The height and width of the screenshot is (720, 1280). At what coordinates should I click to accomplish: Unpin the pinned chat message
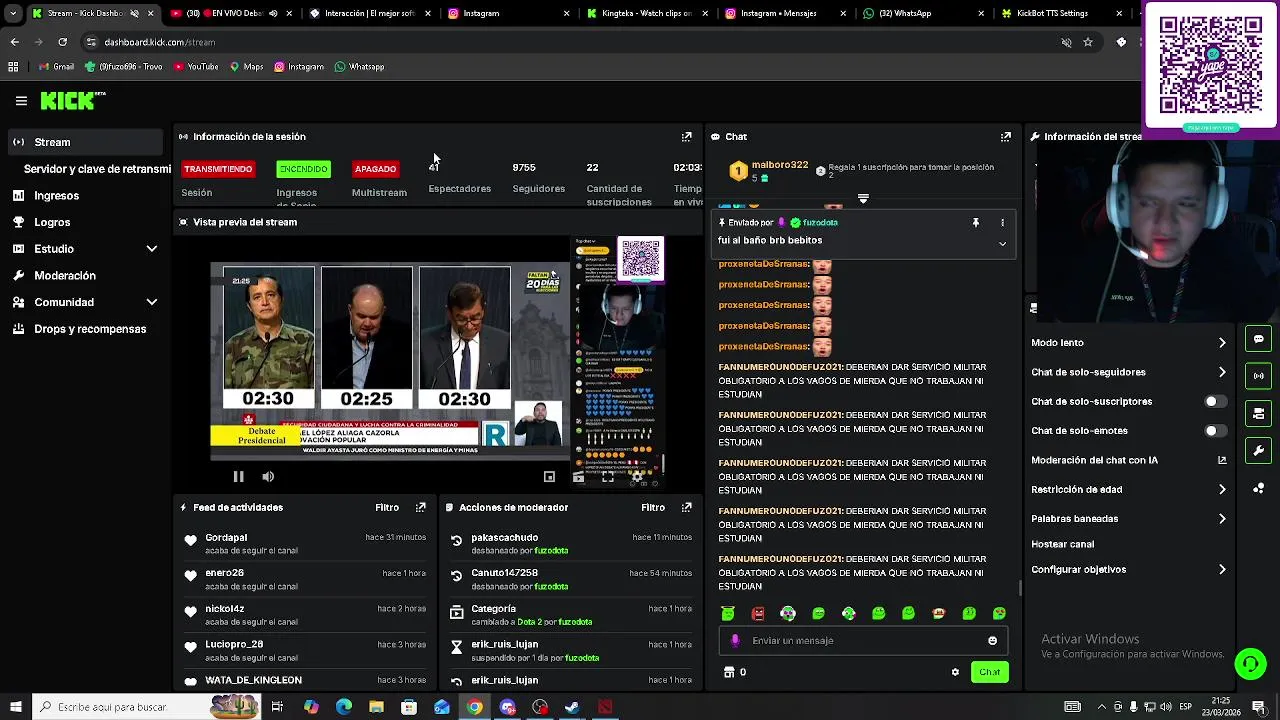[976, 223]
